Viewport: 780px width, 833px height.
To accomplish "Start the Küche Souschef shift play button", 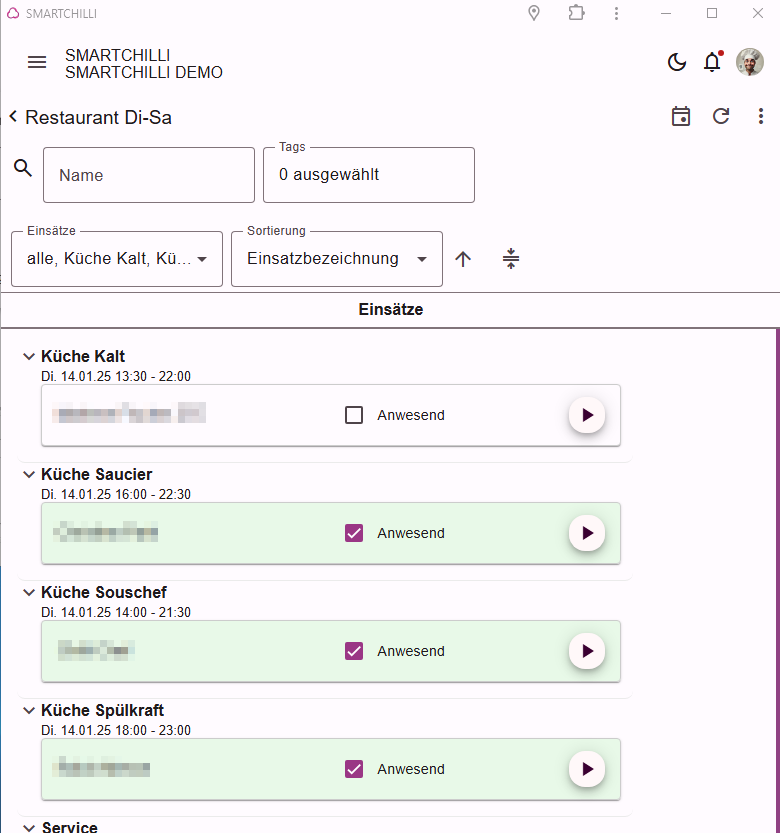I will 587,651.
